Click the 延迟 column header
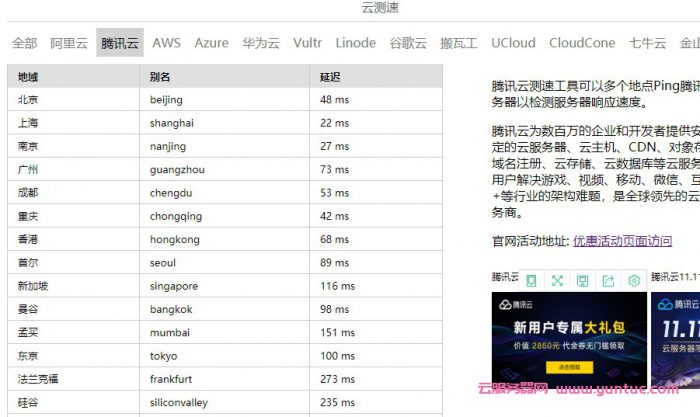 [x=330, y=76]
